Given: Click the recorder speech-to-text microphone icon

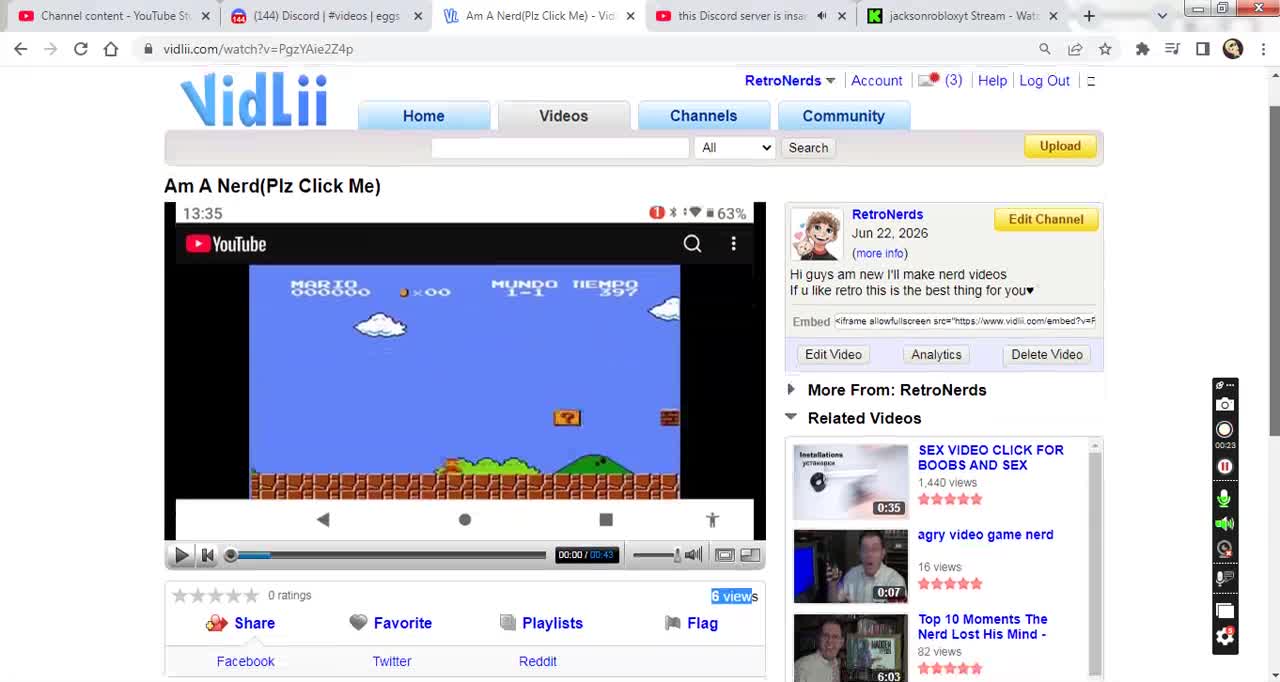Looking at the screenshot, I should pos(1225,578).
